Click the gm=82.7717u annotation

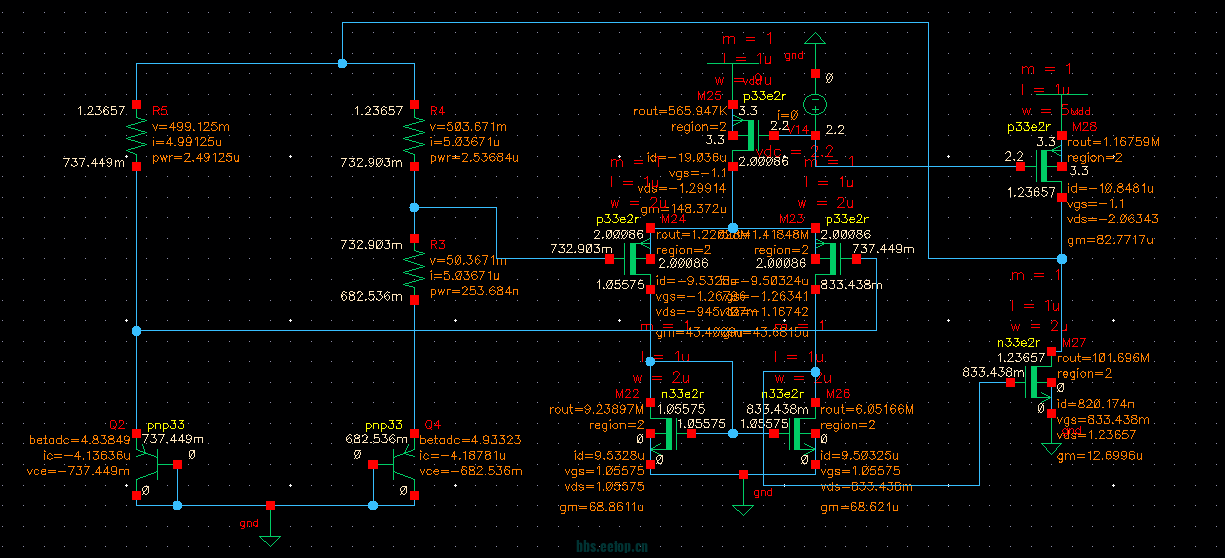[x=1110, y=241]
